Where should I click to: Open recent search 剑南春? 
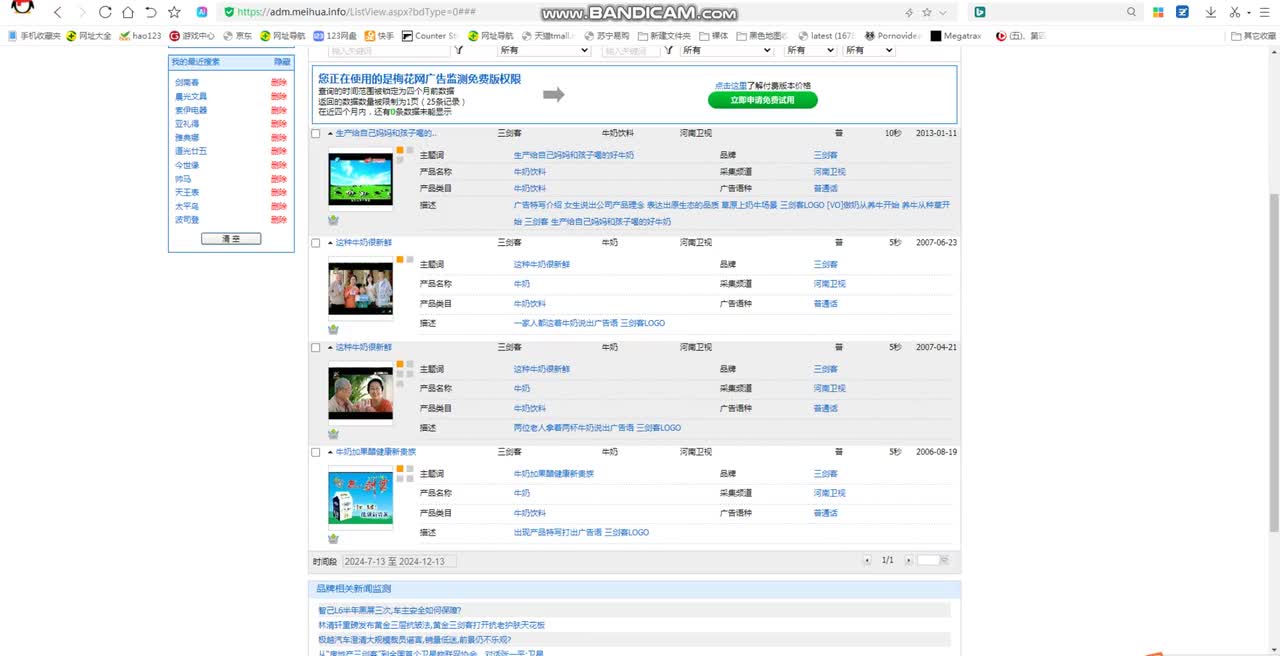pos(187,83)
